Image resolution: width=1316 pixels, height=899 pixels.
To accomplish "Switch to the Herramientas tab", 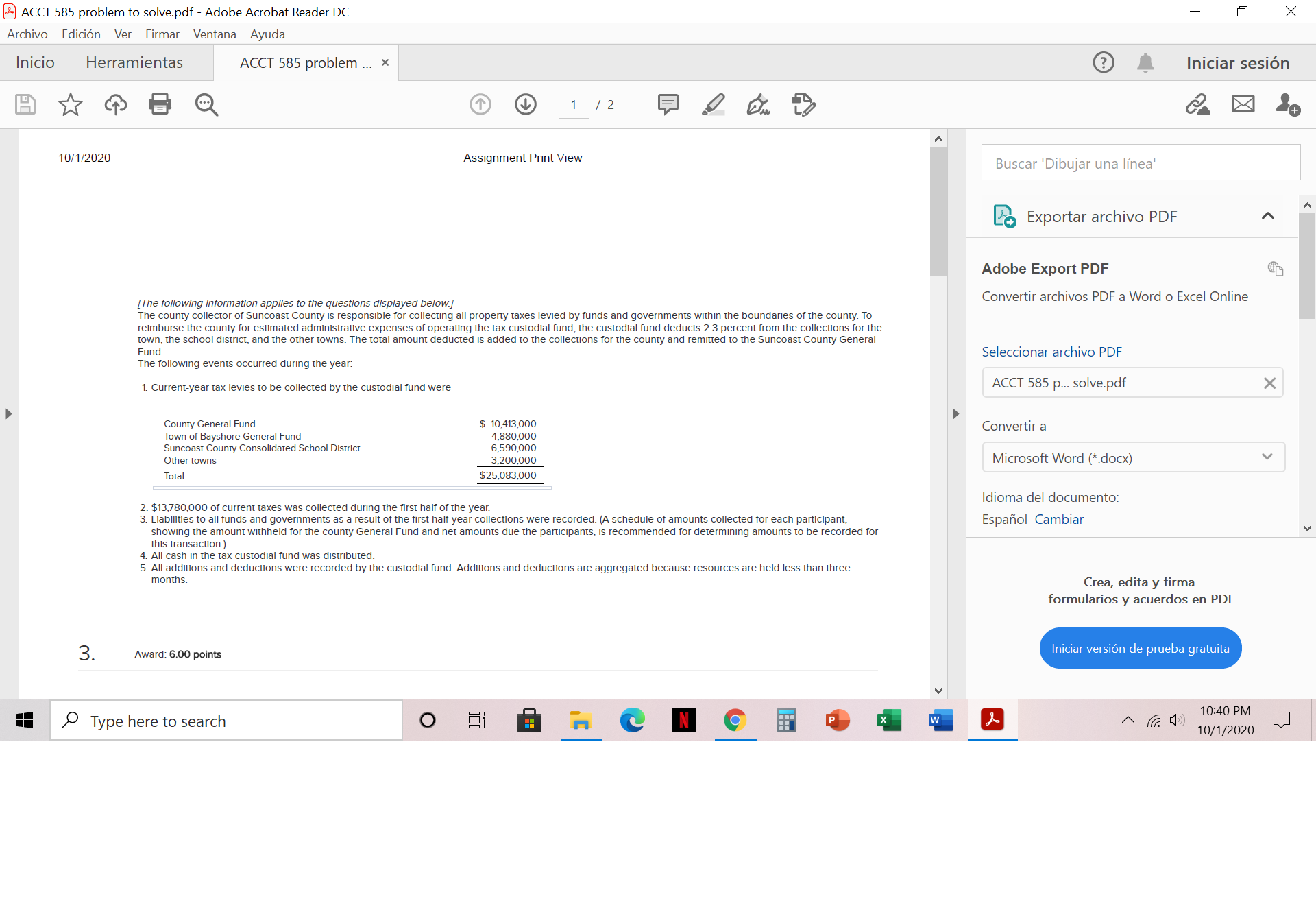I will point(134,62).
